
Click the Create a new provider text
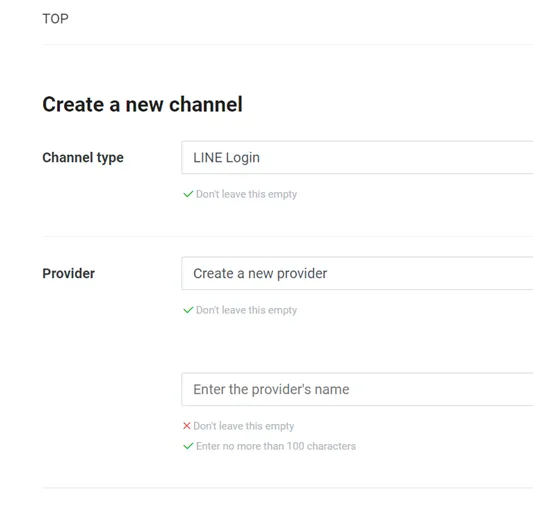click(x=260, y=273)
